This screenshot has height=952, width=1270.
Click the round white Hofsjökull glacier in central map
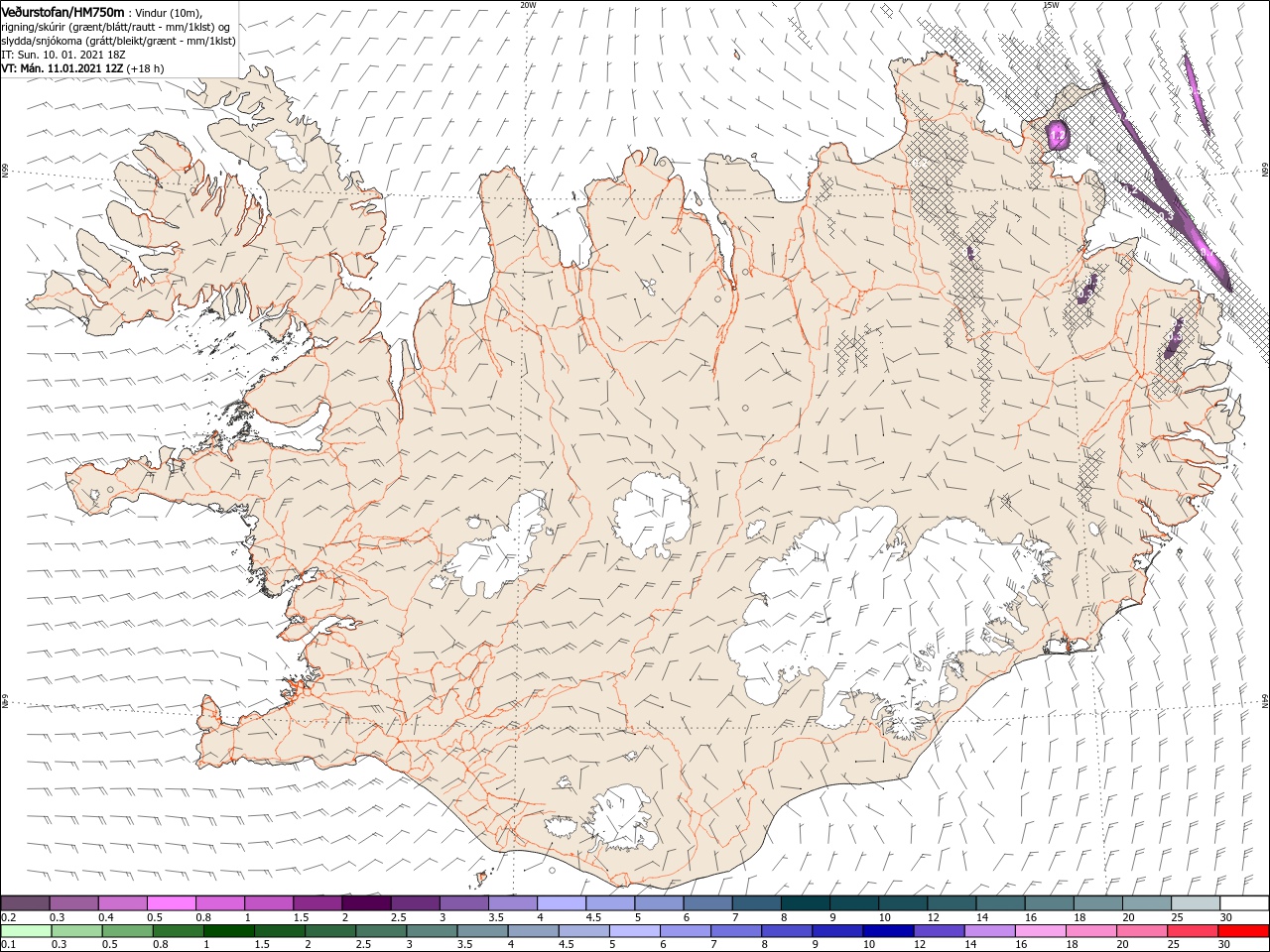[x=652, y=514]
